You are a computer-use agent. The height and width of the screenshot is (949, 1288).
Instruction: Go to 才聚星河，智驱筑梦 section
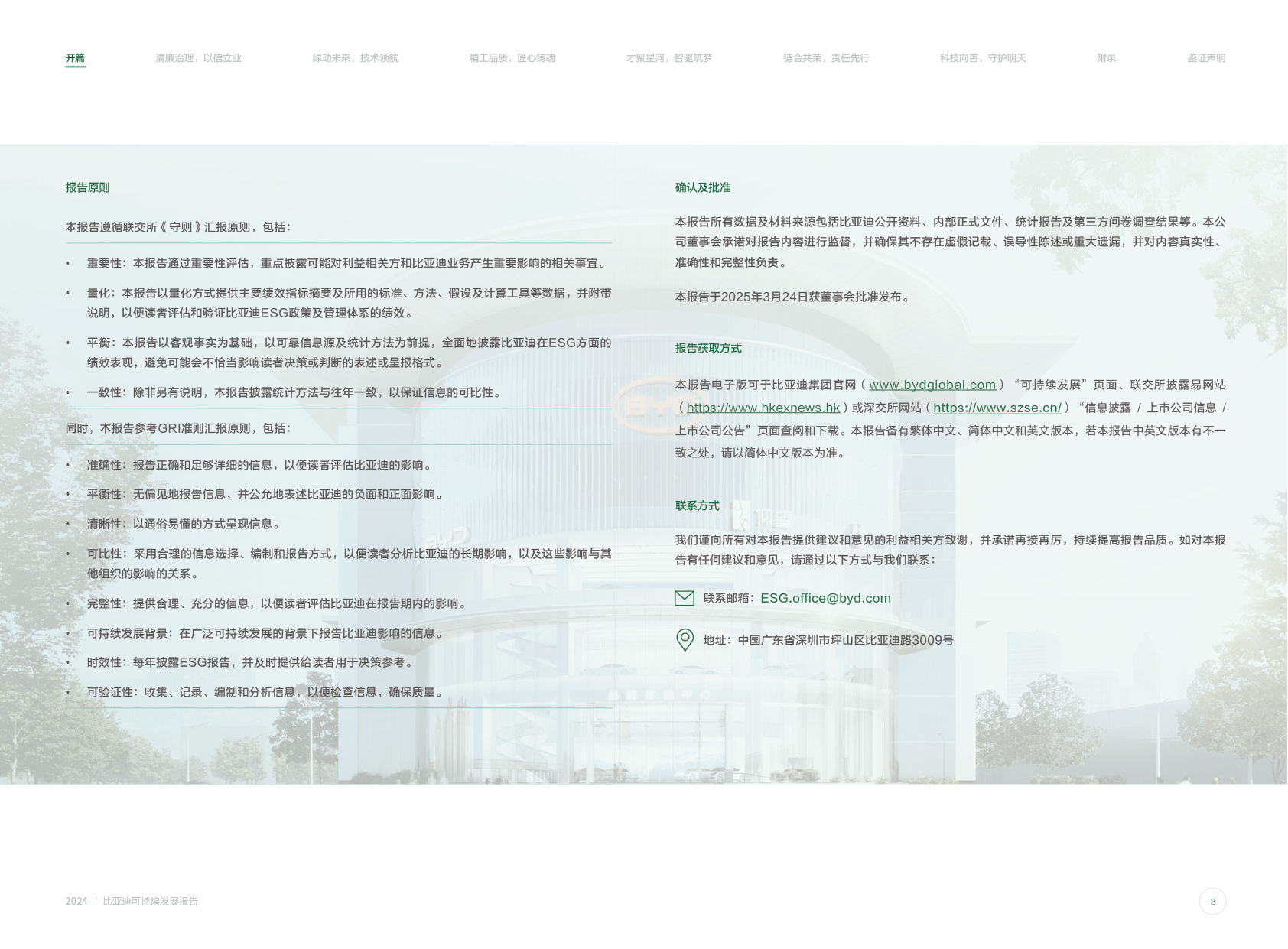pos(669,58)
